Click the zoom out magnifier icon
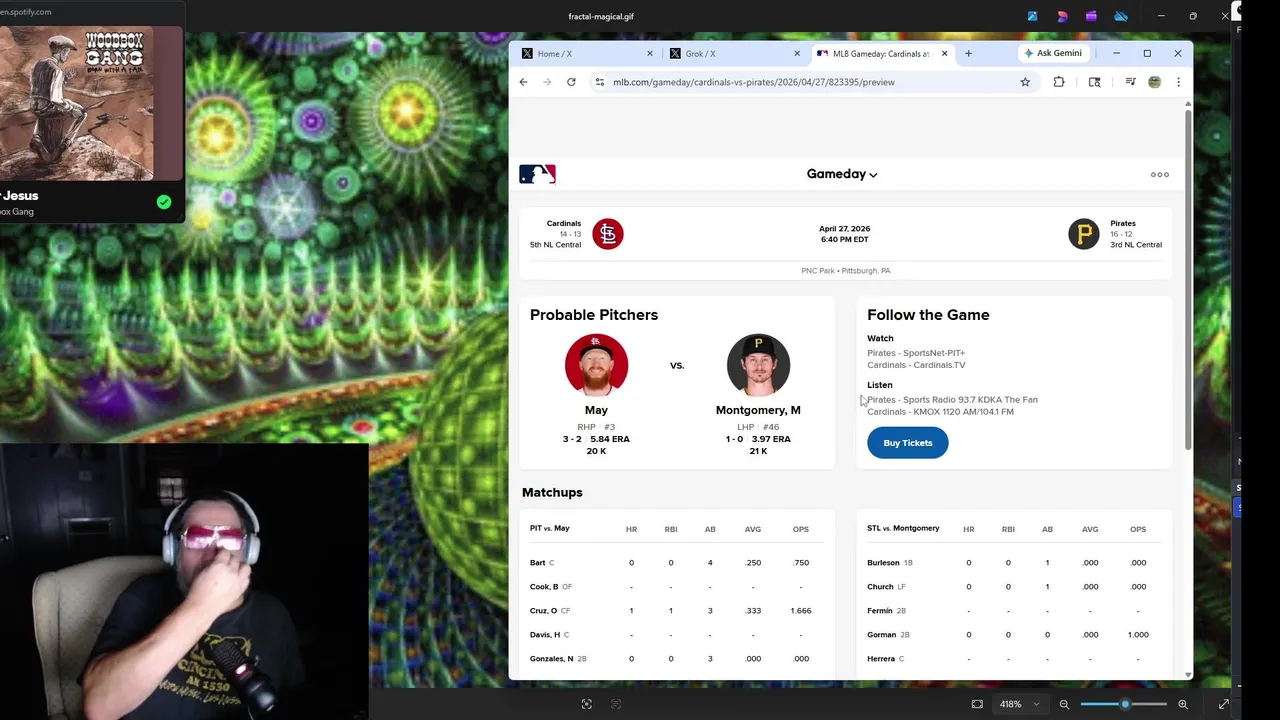Screen dimensions: 1280x720 pyautogui.click(x=1064, y=704)
